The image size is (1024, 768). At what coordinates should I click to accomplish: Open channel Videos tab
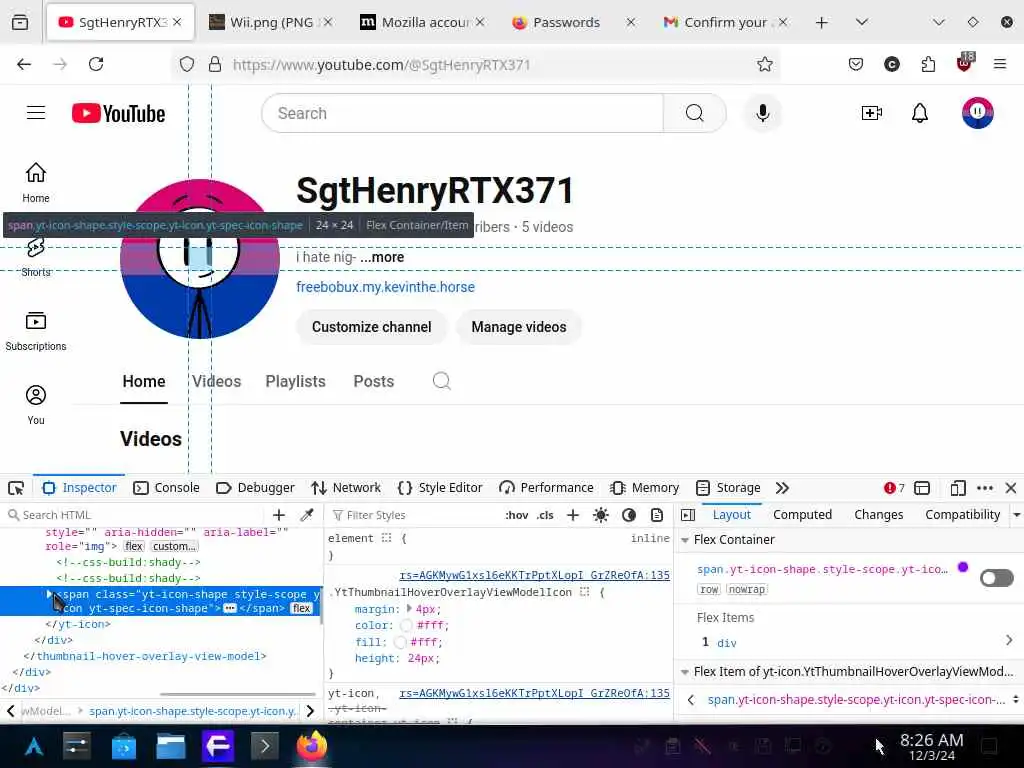coord(216,381)
